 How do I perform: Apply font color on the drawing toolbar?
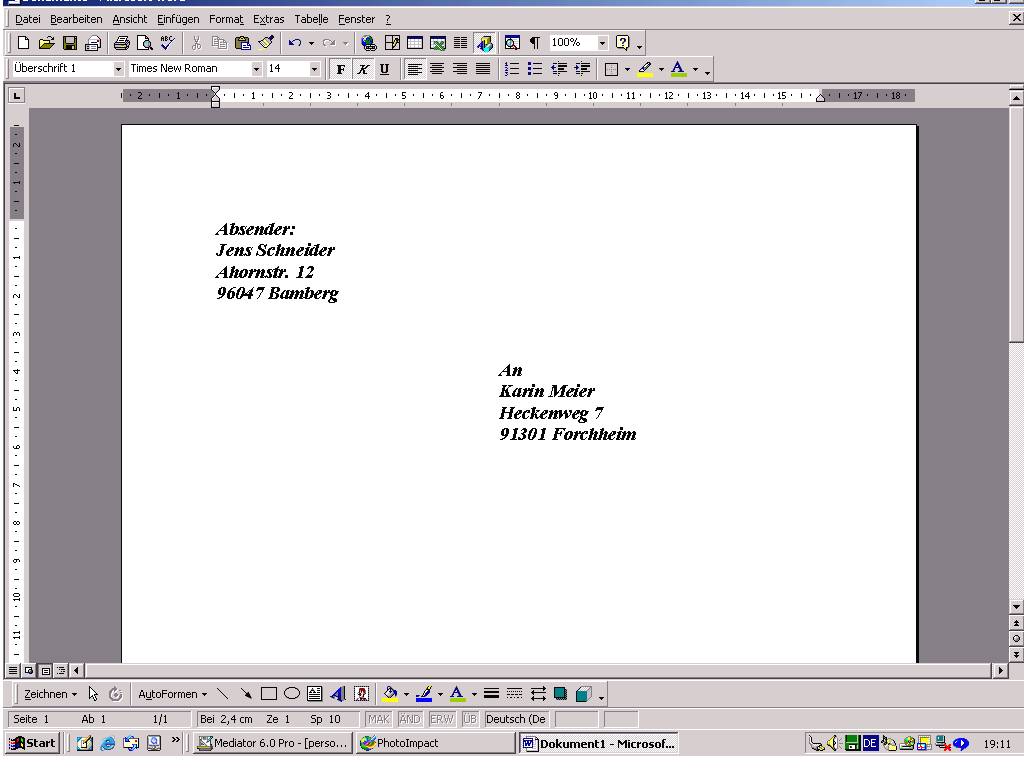(x=457, y=694)
